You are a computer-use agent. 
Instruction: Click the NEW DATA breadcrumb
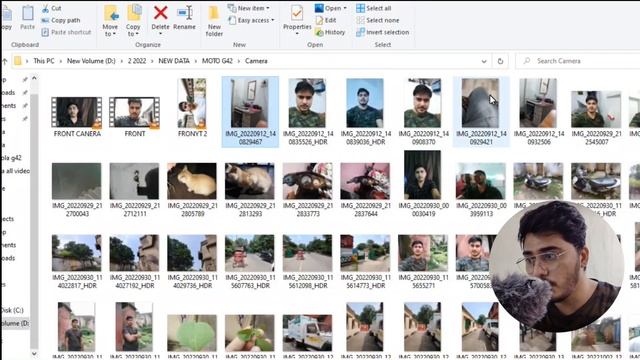point(174,61)
